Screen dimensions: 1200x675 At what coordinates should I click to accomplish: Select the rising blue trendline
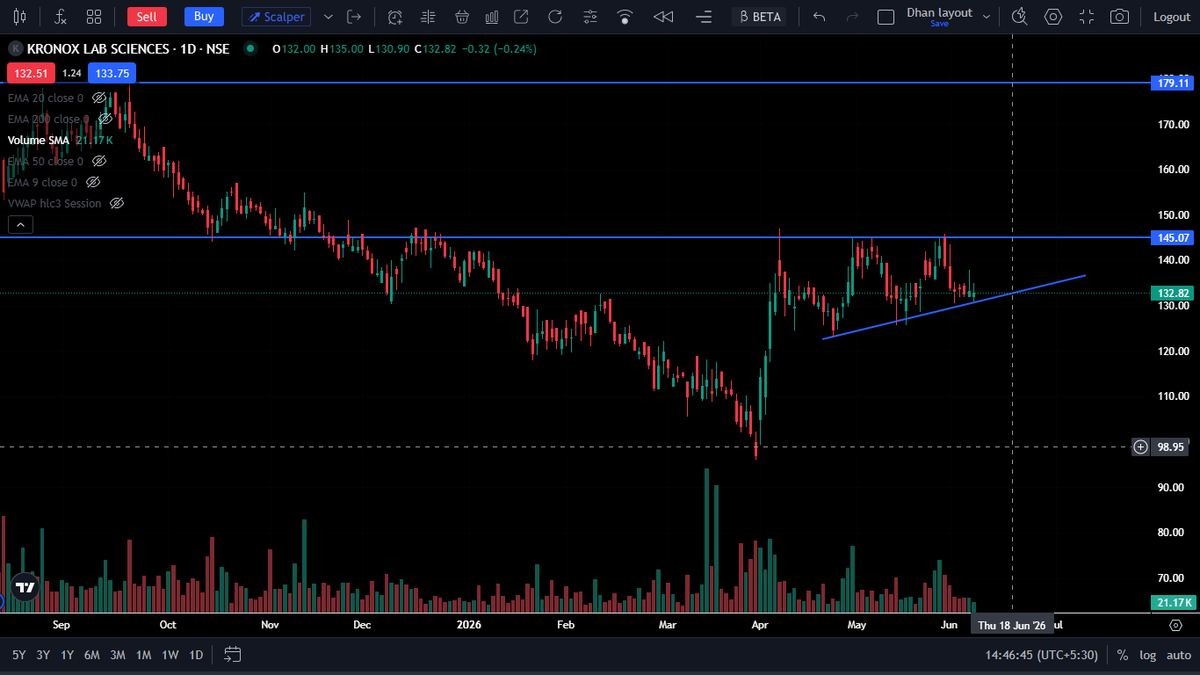coord(954,306)
